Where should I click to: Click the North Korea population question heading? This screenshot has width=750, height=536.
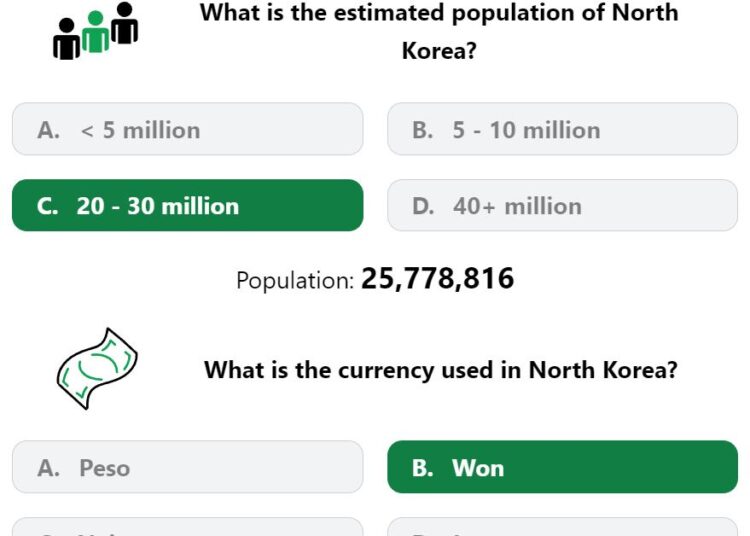click(439, 32)
